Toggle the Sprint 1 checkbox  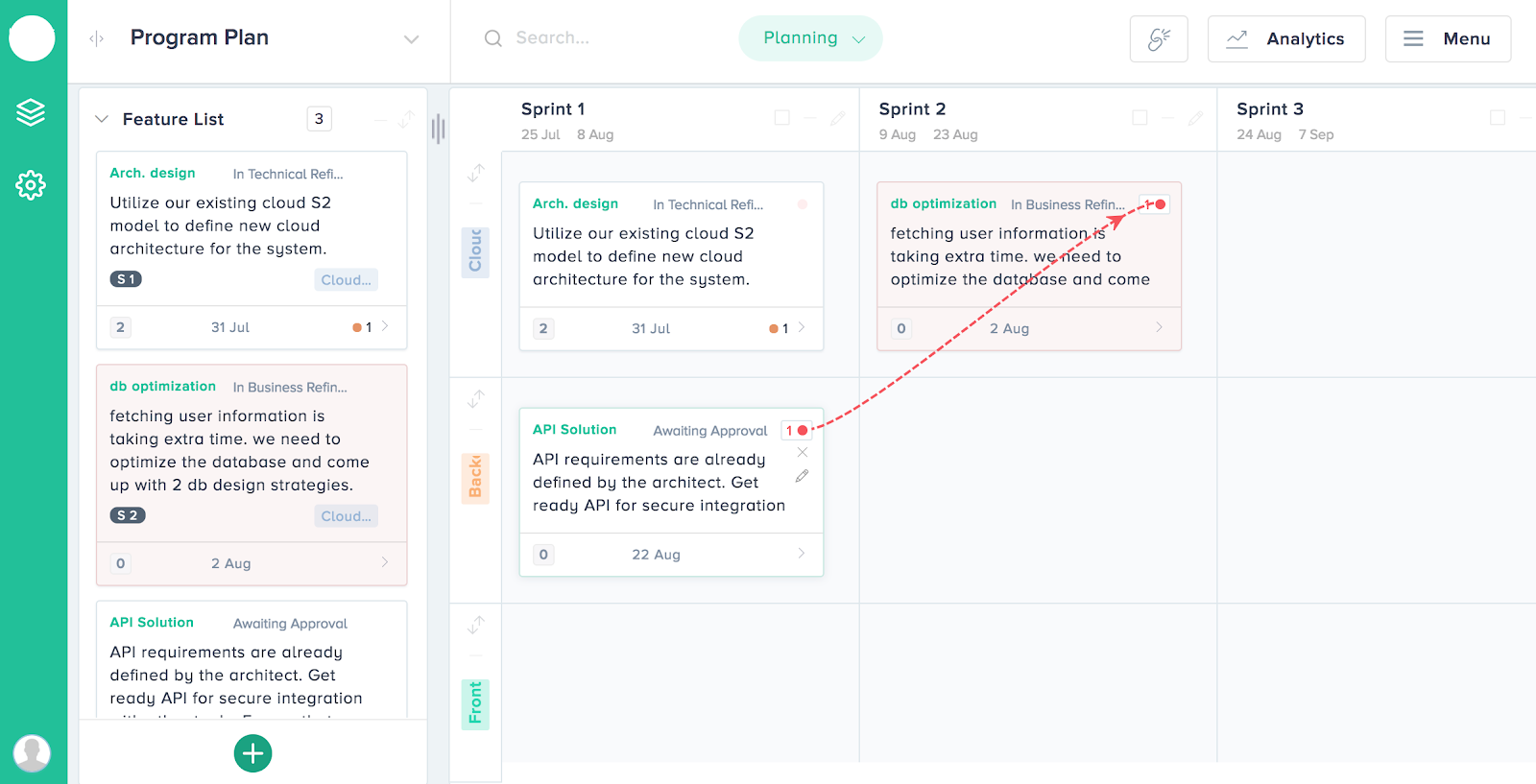click(x=781, y=117)
